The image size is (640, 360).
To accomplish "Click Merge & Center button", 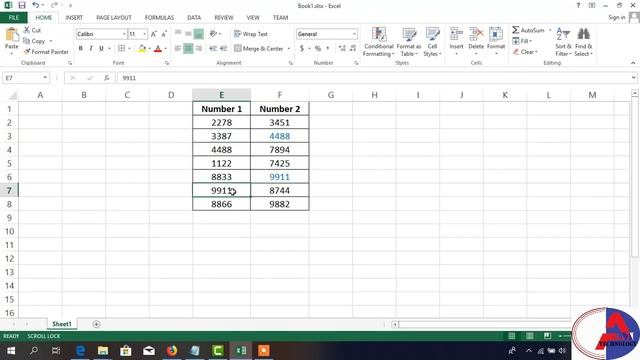I will 259,48.
